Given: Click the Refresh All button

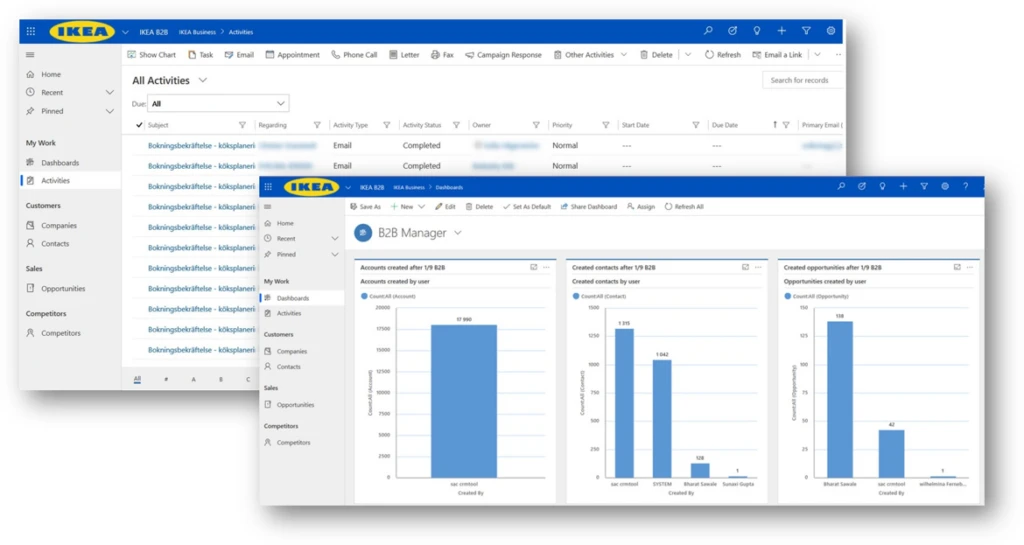Looking at the screenshot, I should [x=684, y=206].
